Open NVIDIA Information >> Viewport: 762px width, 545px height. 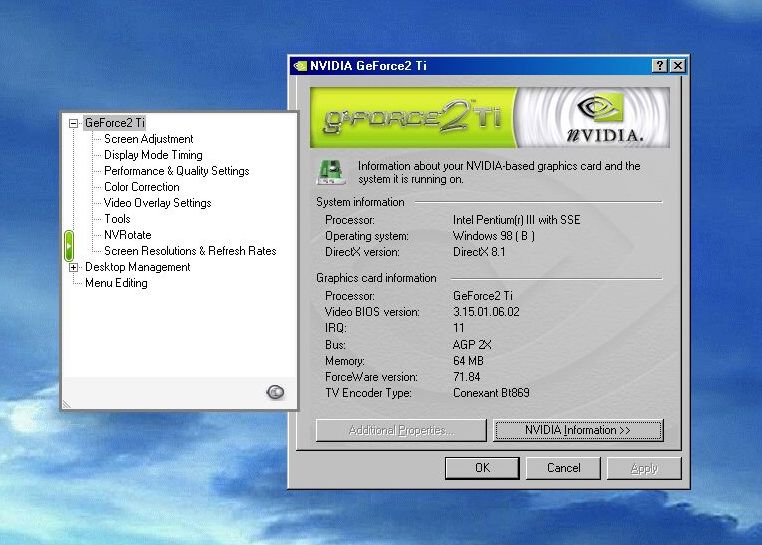tap(578, 431)
